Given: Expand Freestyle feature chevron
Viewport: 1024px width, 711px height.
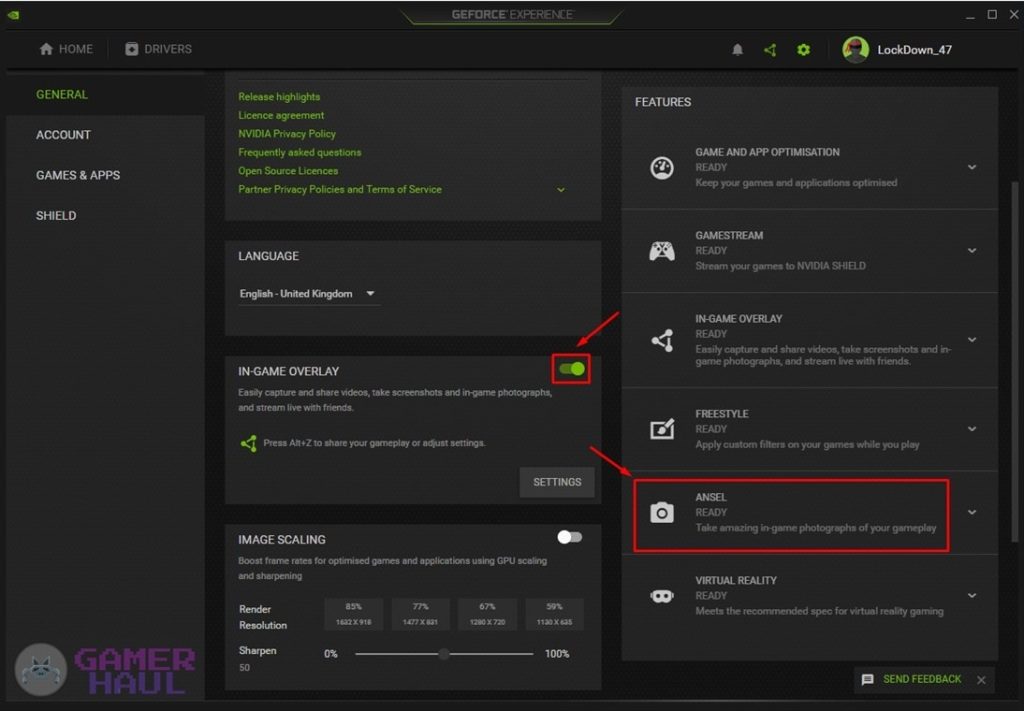Looking at the screenshot, I should click(972, 429).
